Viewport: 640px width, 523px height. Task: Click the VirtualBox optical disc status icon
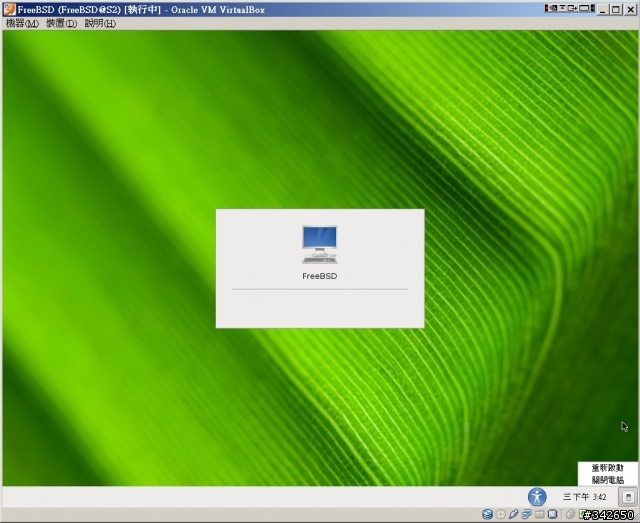[500, 514]
